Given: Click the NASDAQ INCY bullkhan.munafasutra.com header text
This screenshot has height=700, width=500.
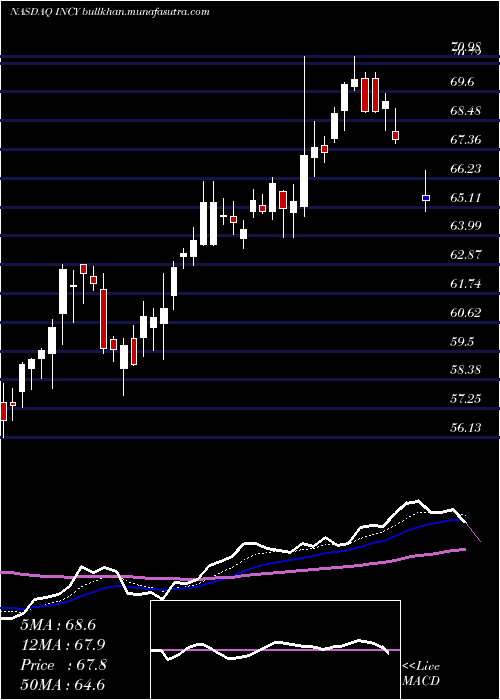Looking at the screenshot, I should point(109,12).
